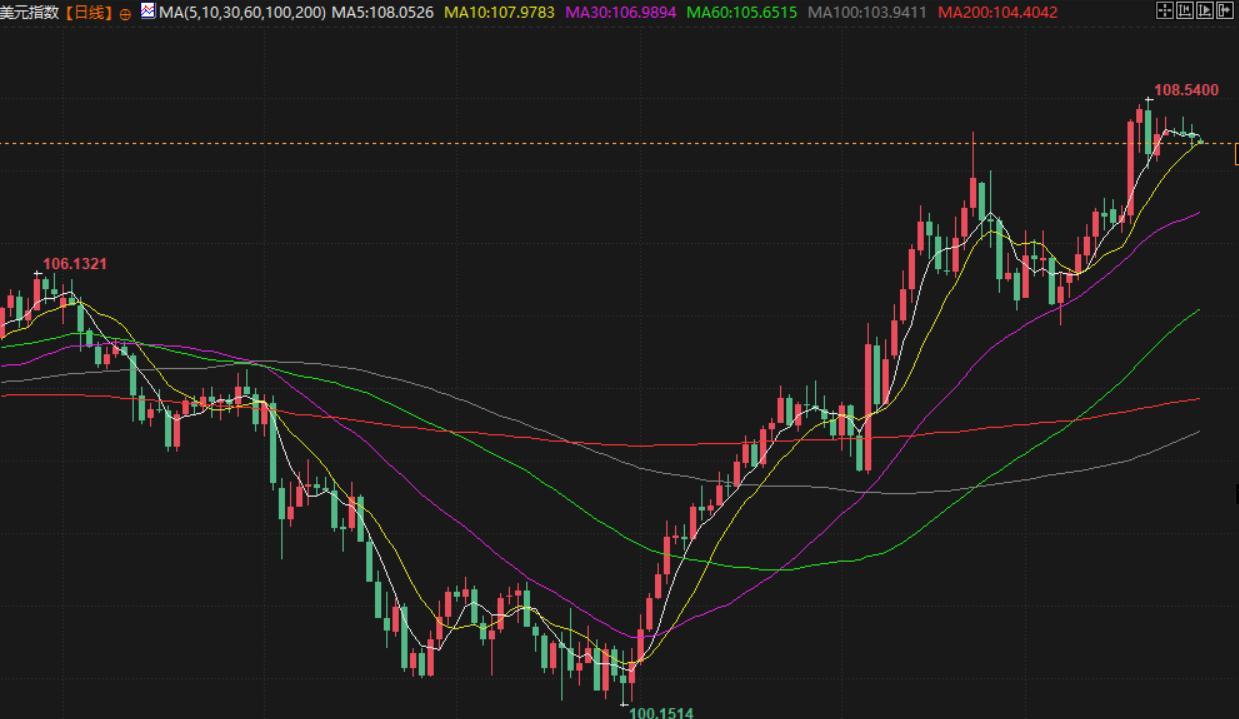The image size is (1239, 719).
Task: Select the yellow MA10 value label
Action: pos(499,13)
